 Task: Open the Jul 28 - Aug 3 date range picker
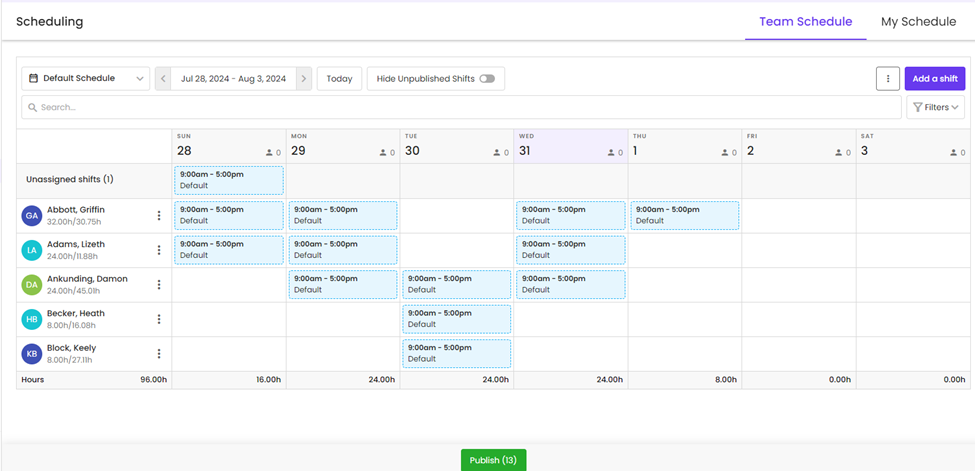pos(233,79)
